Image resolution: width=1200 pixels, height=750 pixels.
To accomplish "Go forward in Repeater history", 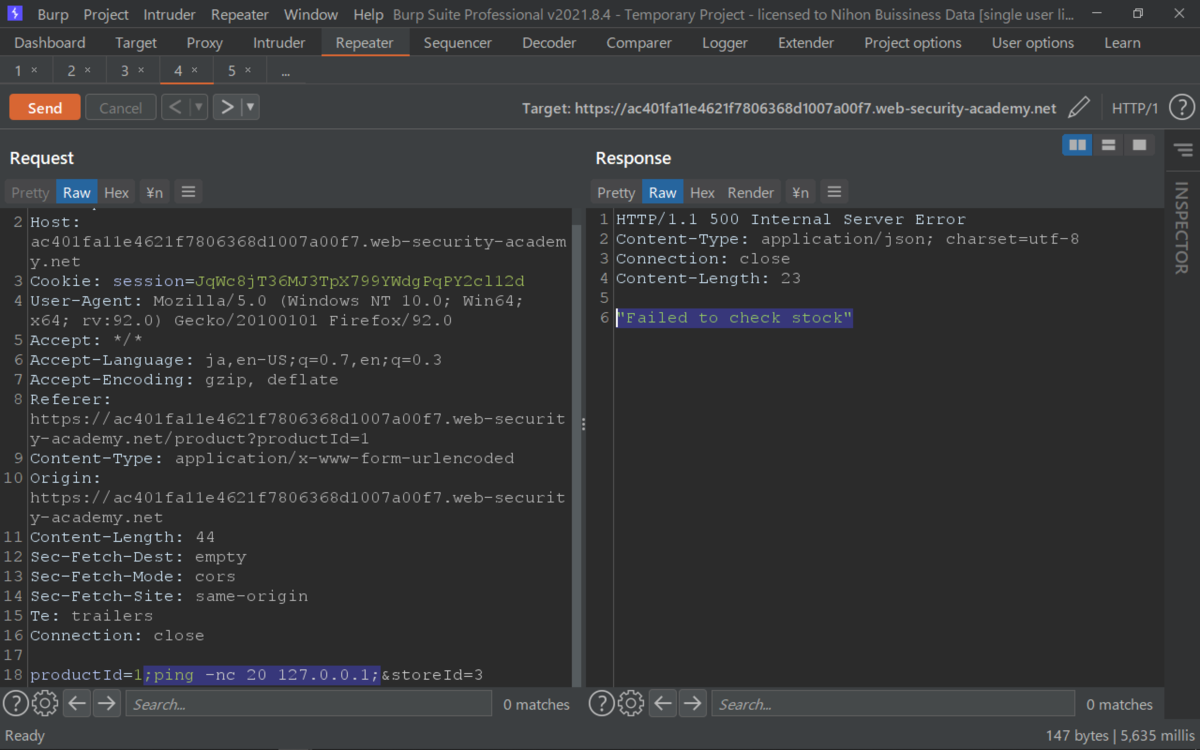I will [x=227, y=107].
